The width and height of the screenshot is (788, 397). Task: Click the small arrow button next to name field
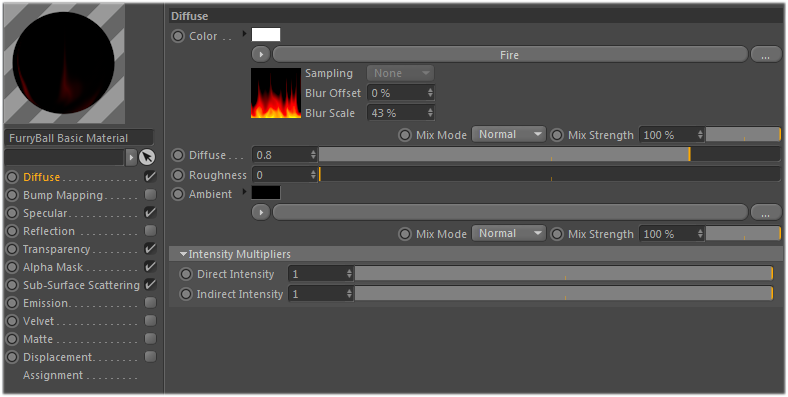131,157
